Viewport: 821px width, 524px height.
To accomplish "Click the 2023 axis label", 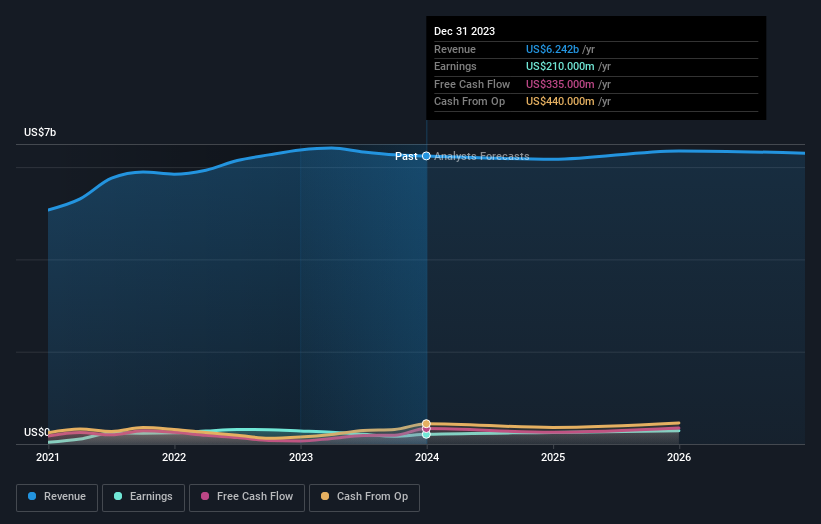I will 301,458.
